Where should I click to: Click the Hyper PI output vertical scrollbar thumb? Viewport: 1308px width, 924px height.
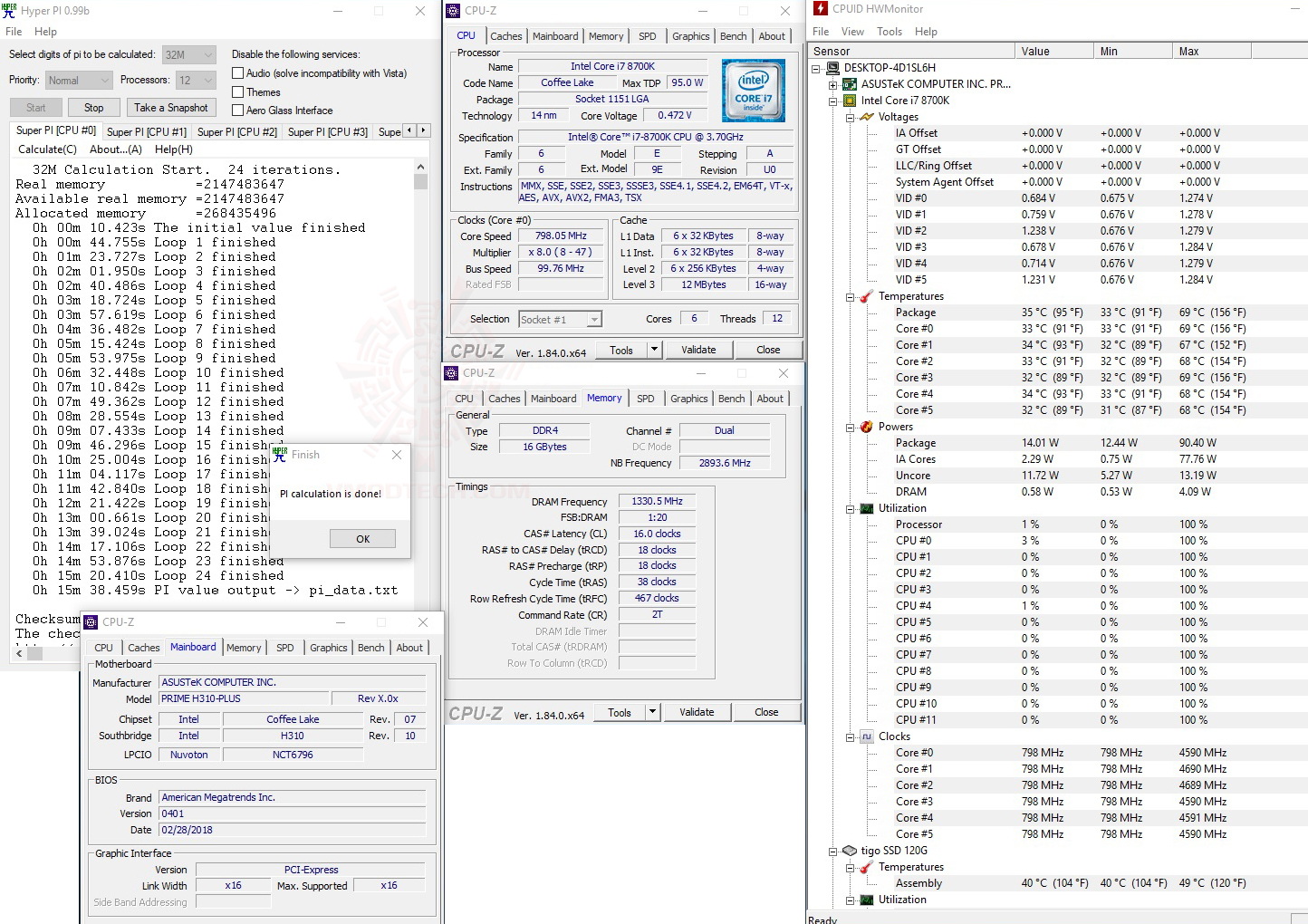420,181
